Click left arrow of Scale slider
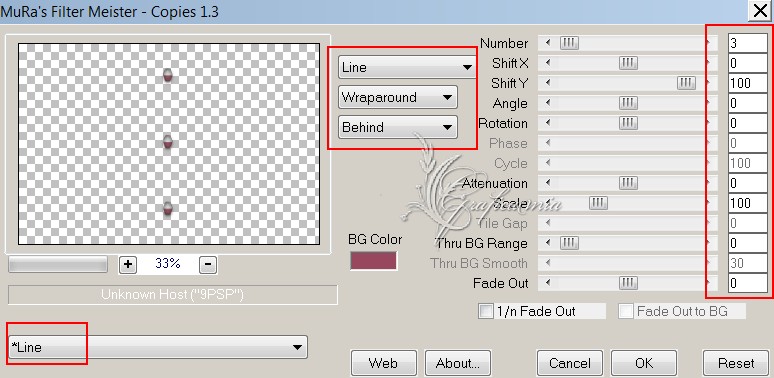This screenshot has height=378, width=774. pyautogui.click(x=548, y=203)
